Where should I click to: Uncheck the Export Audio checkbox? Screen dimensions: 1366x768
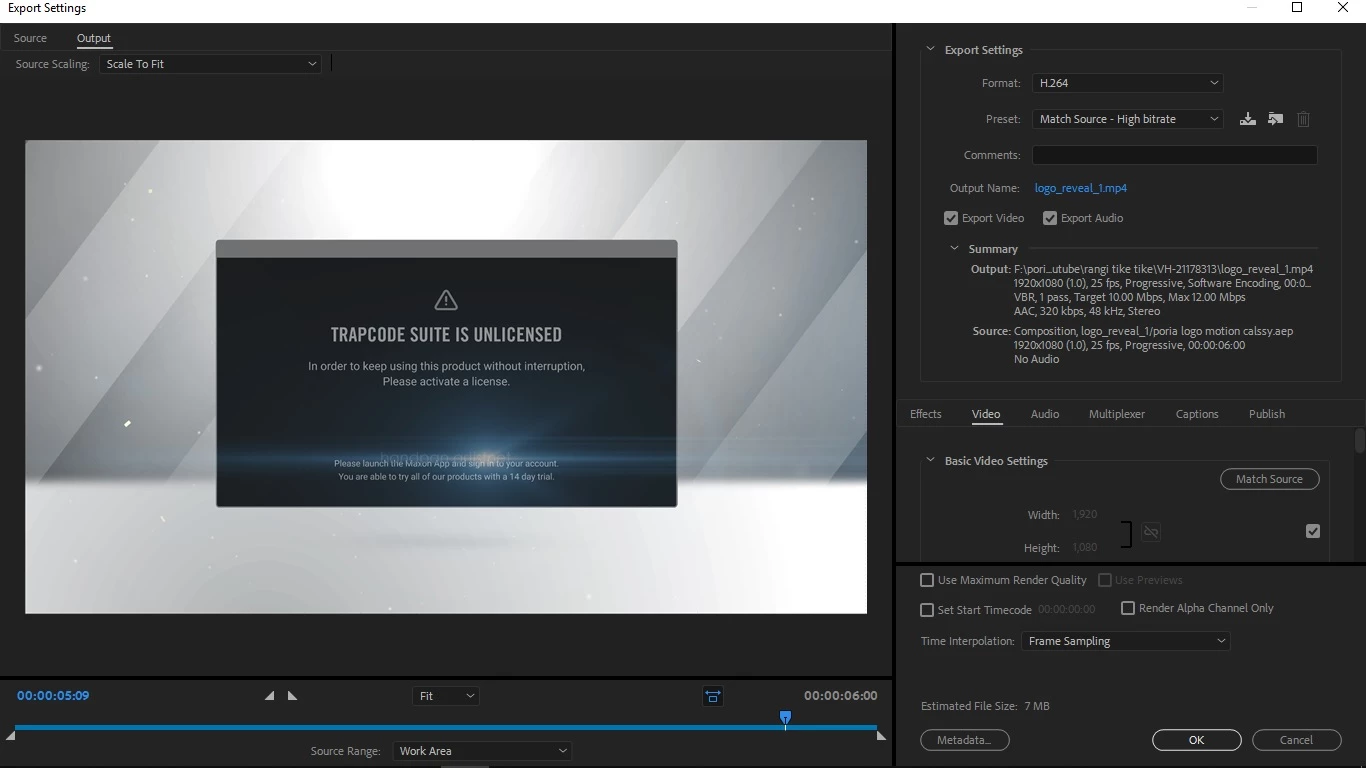point(1050,218)
